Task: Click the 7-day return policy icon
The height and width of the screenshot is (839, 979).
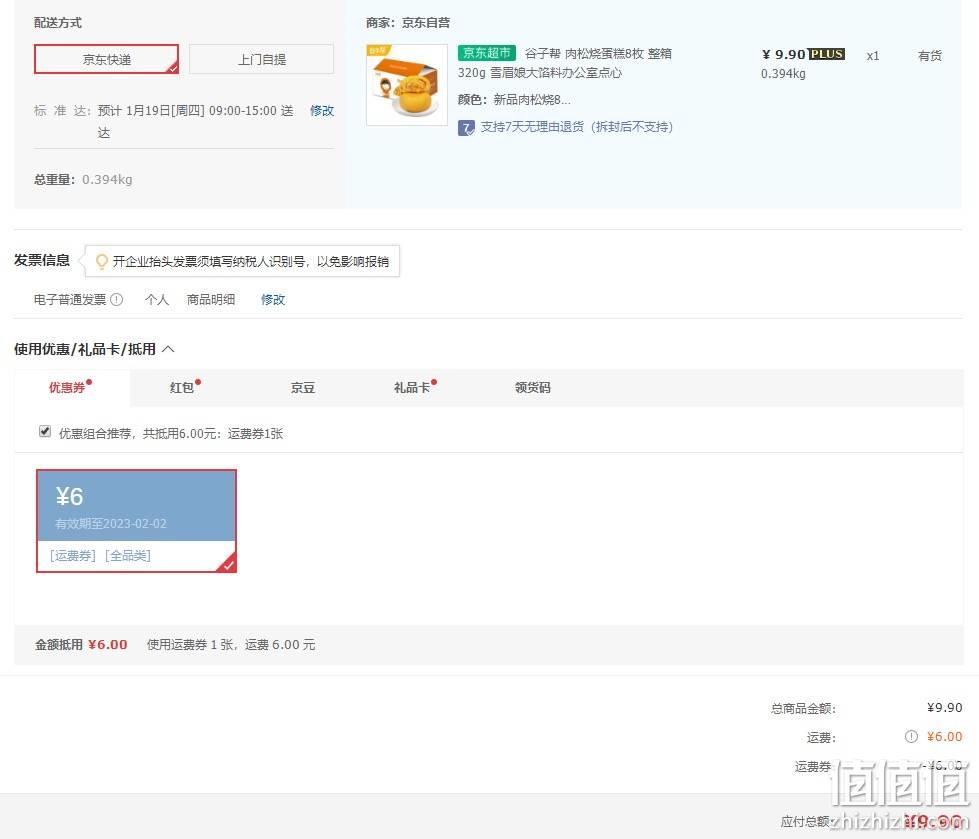Action: [466, 127]
